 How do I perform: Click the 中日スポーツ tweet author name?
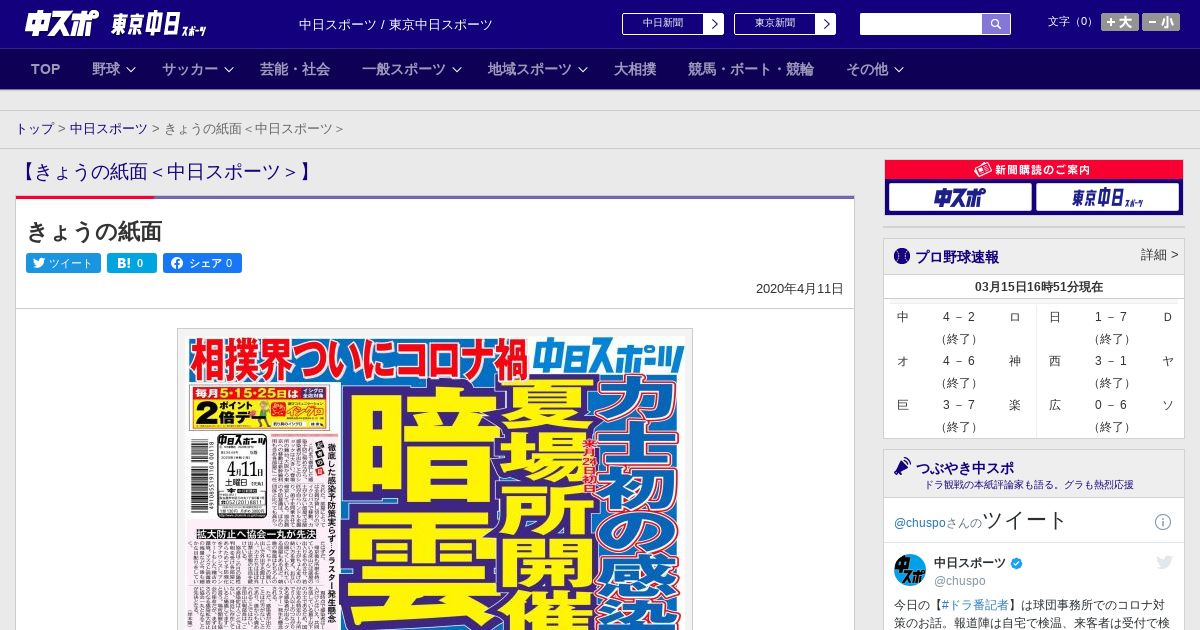coord(970,563)
